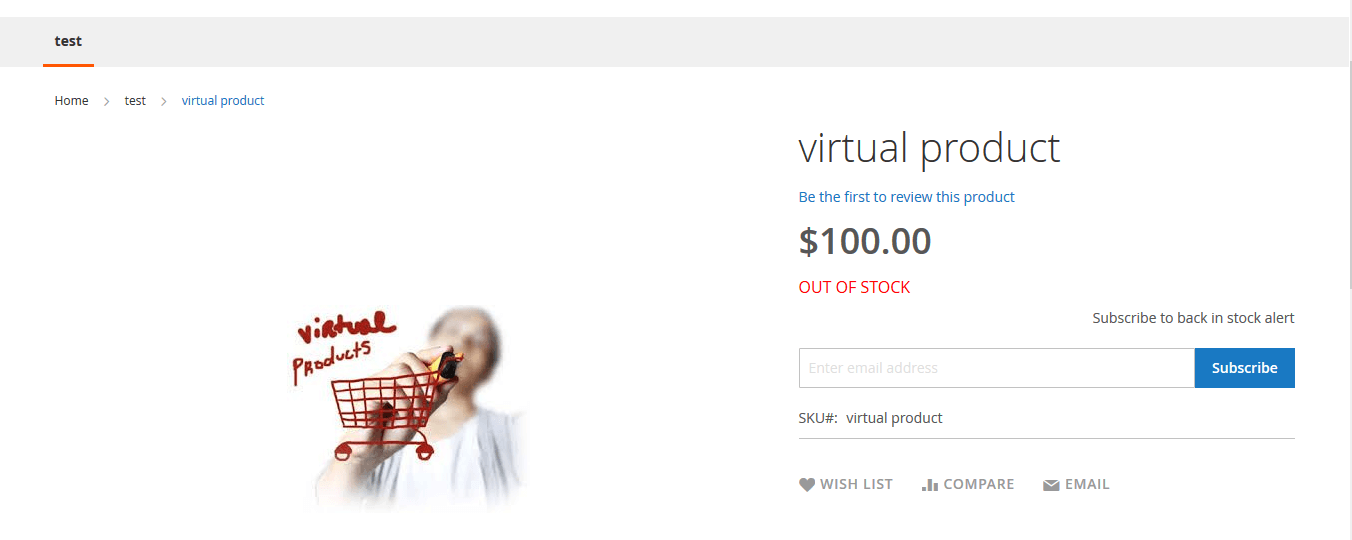Click the EMAIL to a friend link
The height and width of the screenshot is (540, 1352).
[x=1087, y=485]
